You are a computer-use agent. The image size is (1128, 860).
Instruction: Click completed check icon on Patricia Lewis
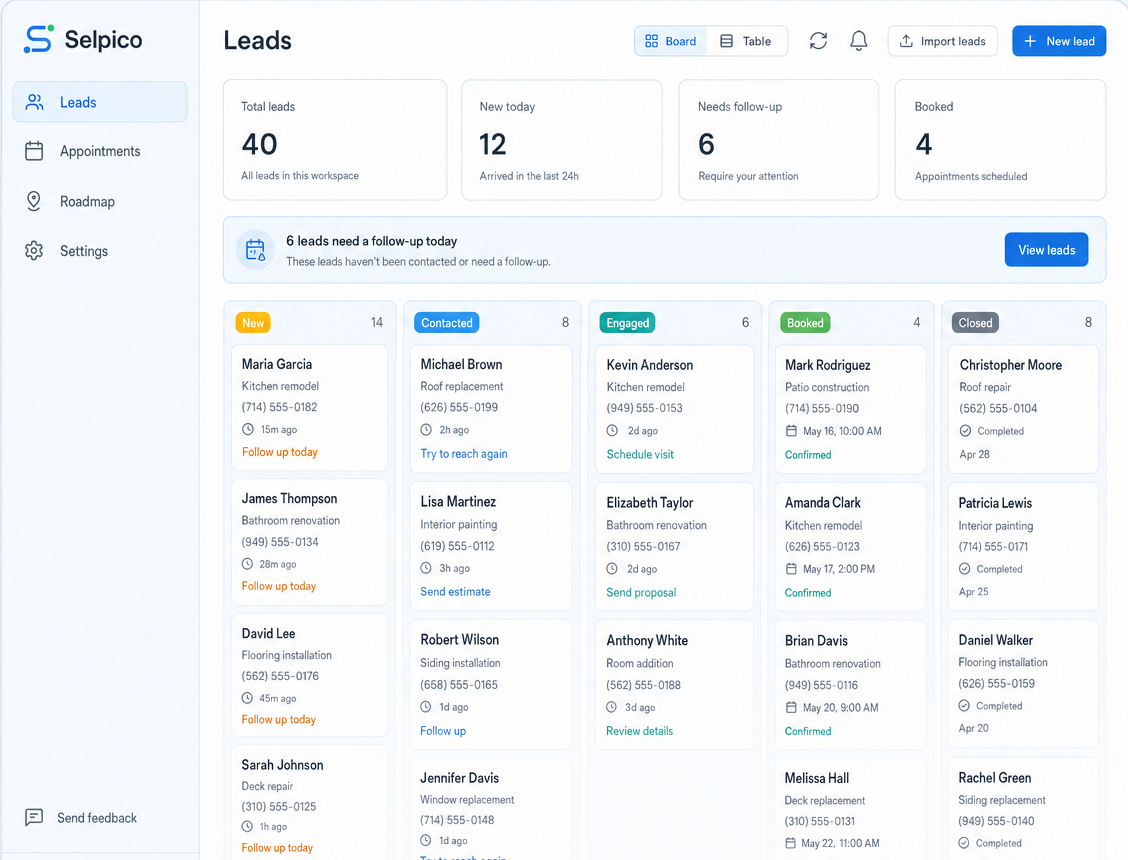[964, 569]
